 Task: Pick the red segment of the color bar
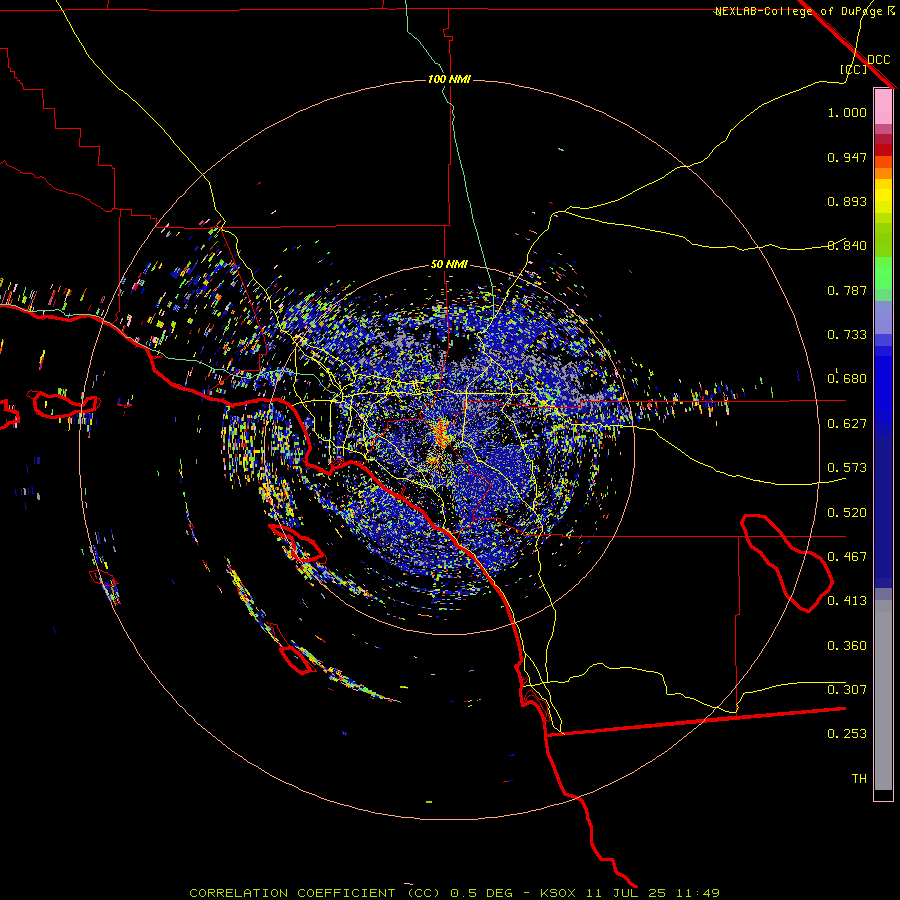(883, 149)
